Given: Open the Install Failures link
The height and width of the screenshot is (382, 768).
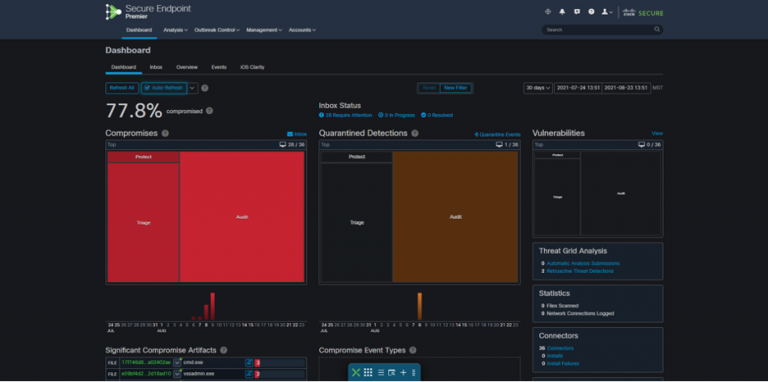Looking at the screenshot, I should [563, 363].
